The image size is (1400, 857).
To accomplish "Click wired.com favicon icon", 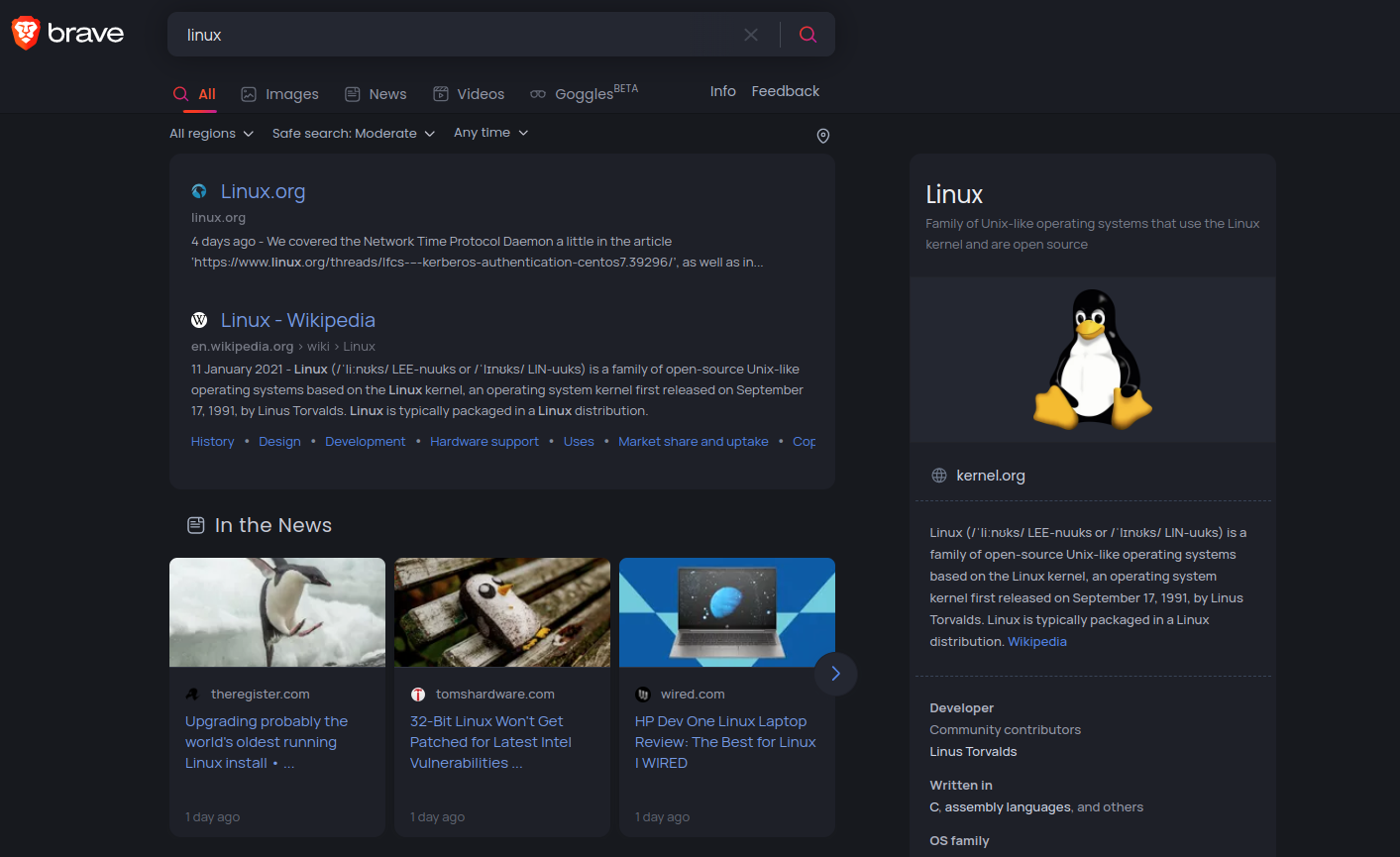I will click(642, 695).
